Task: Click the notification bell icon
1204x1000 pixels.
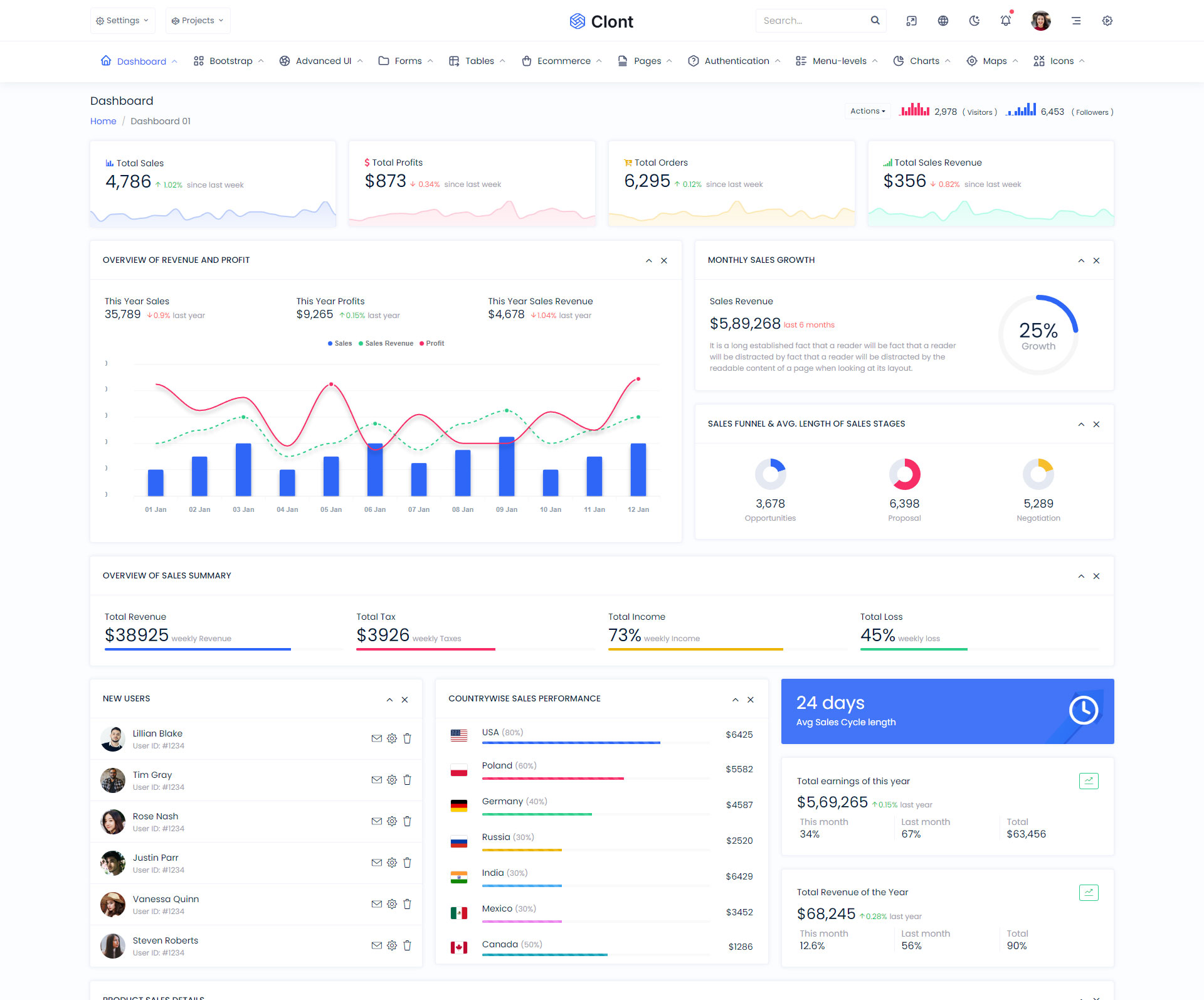Action: pos(1005,21)
